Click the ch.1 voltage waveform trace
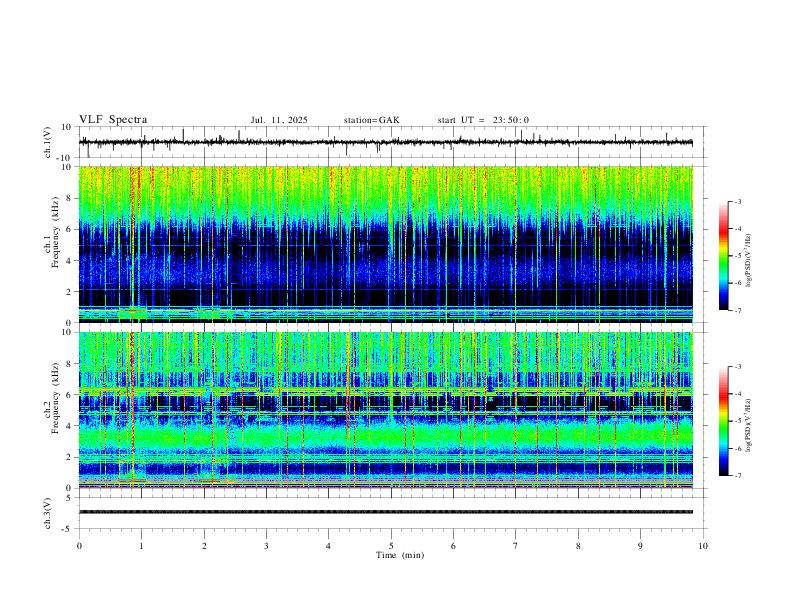The image size is (792, 612). 386,142
